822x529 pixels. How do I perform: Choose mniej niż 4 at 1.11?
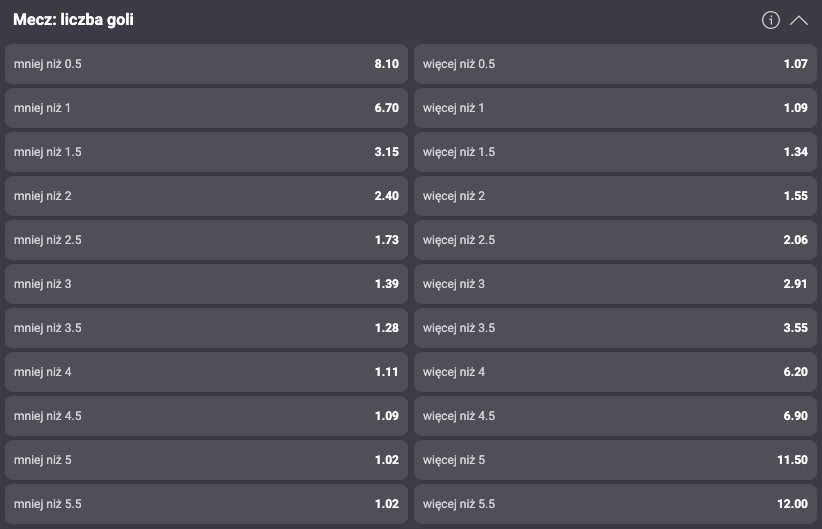[x=207, y=372]
